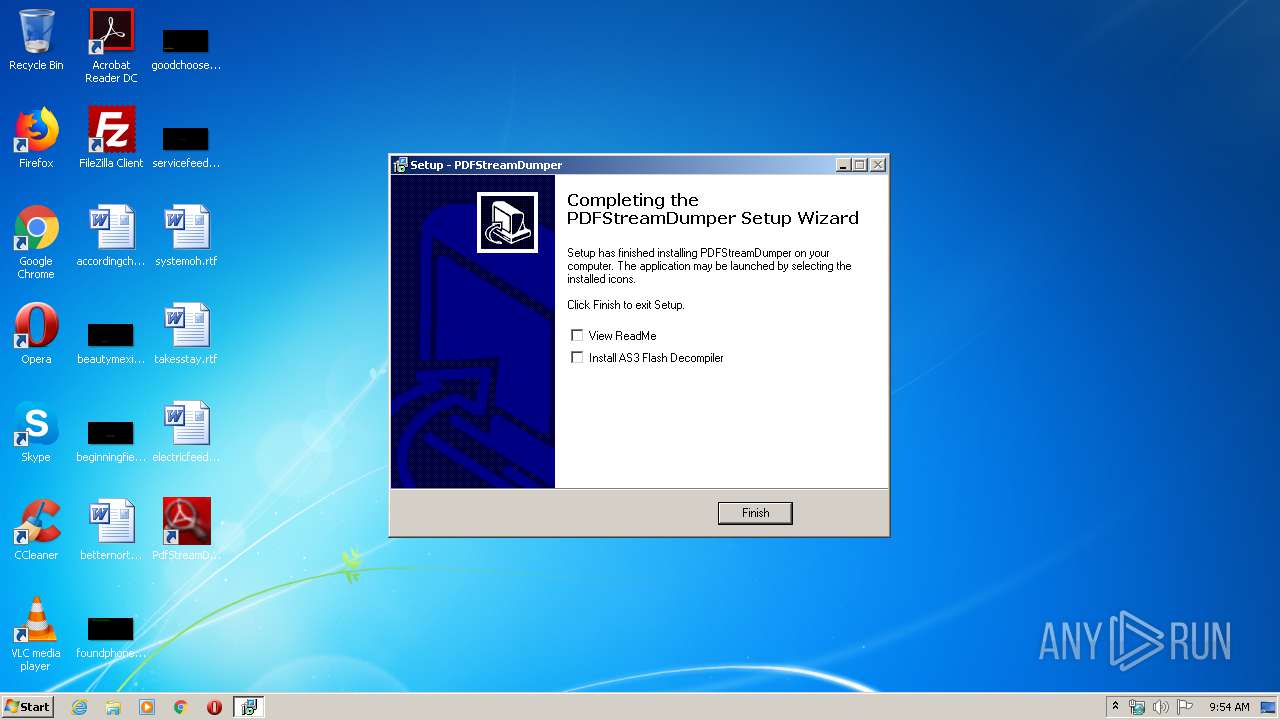Launch the Google Chrome desktop shortcut
This screenshot has width=1280, height=720.
[x=36, y=242]
